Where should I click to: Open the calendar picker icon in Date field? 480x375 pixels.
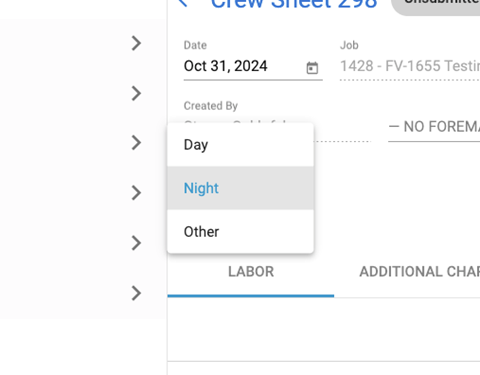[312, 68]
